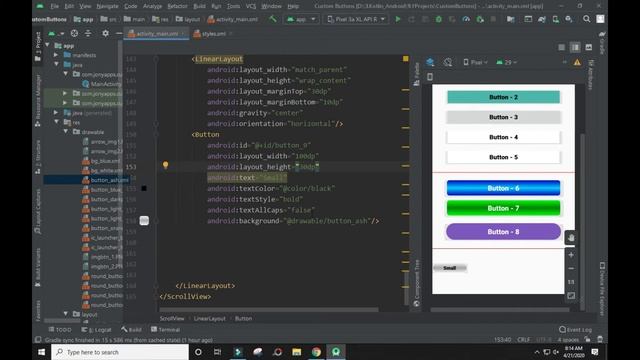The height and width of the screenshot is (360, 640).
Task: Expand the manifests folder
Action: coord(56,55)
